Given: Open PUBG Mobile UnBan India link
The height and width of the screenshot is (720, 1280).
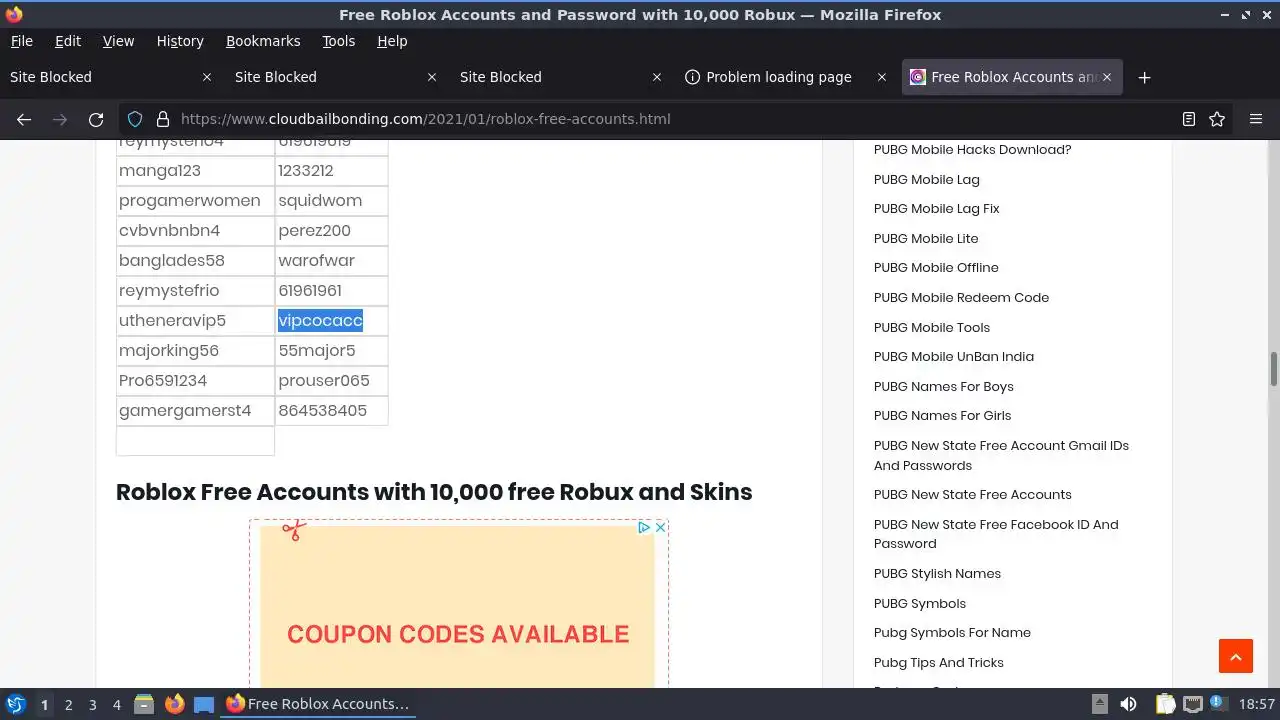Looking at the screenshot, I should tap(954, 357).
